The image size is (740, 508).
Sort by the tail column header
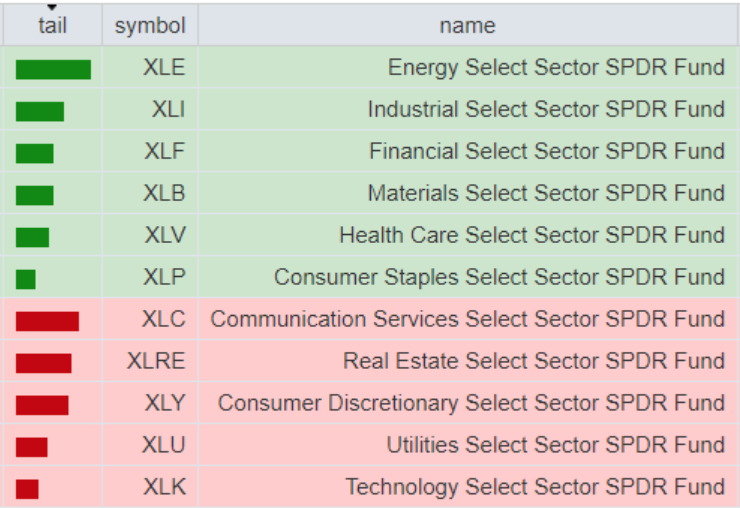pos(52,25)
